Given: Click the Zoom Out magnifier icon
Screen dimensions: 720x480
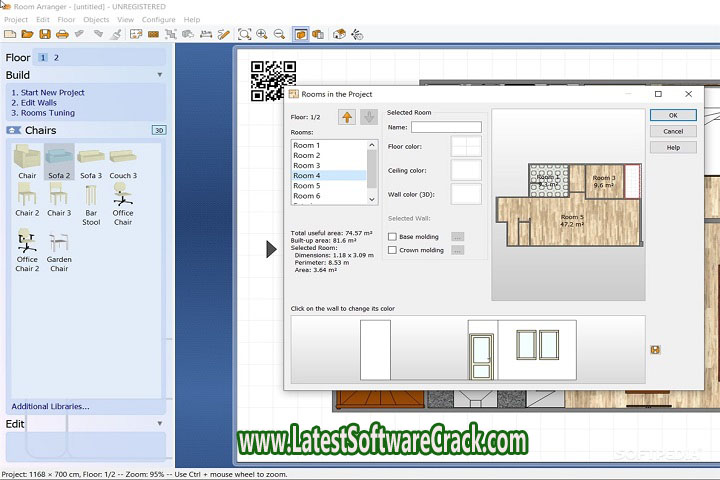Looking at the screenshot, I should click(x=279, y=34).
